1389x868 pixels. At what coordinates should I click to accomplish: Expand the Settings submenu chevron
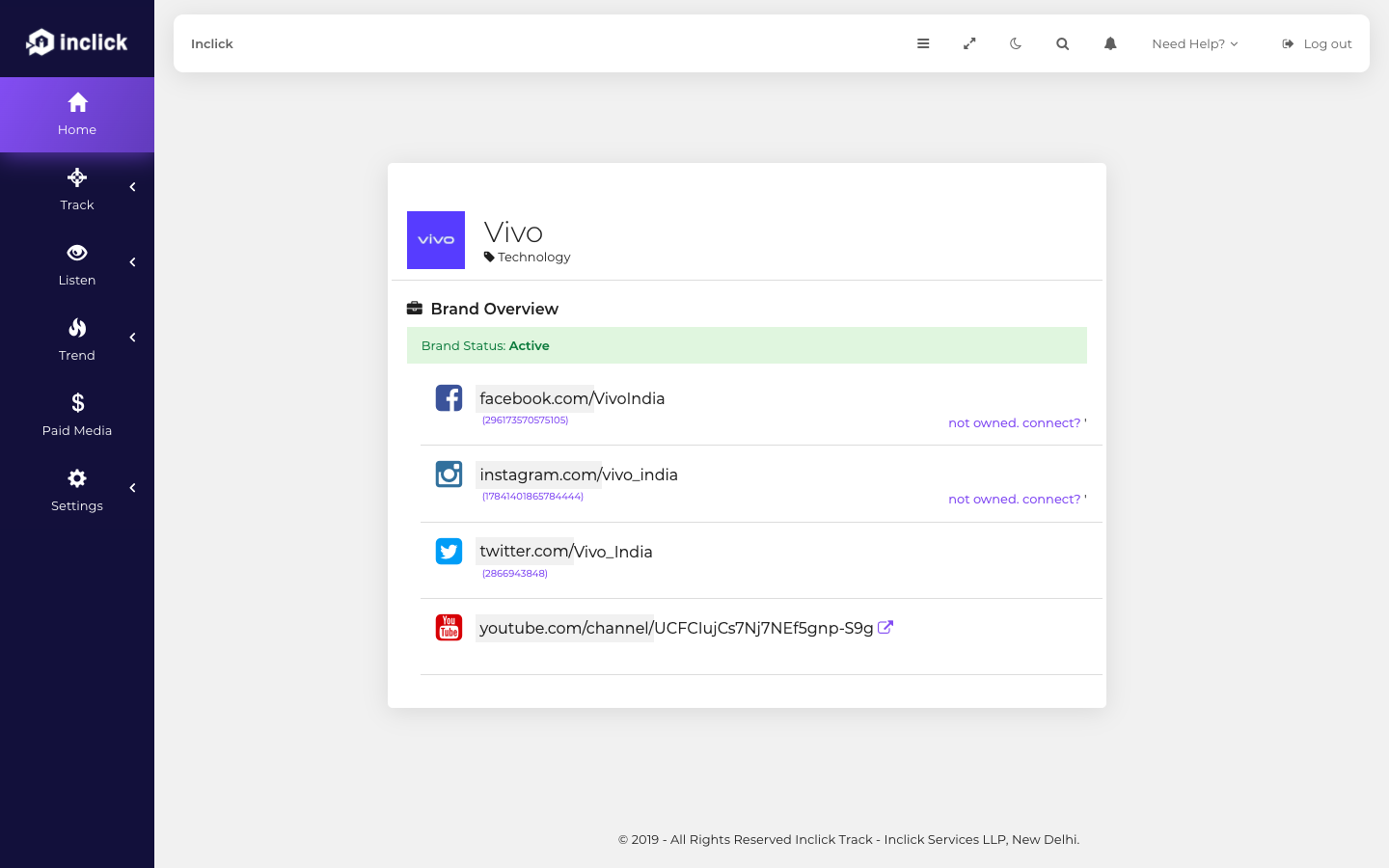(132, 488)
